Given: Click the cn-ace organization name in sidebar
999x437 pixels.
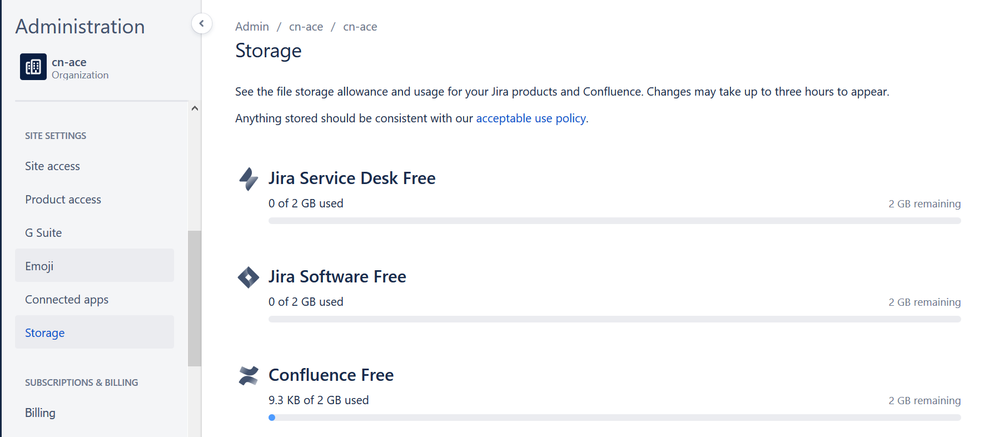Looking at the screenshot, I should [x=69, y=62].
